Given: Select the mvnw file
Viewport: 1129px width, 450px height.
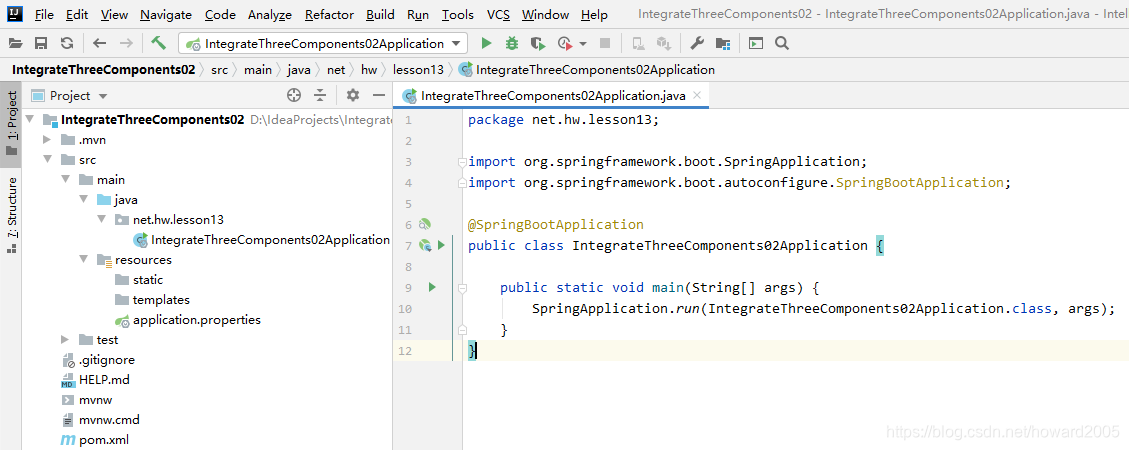Looking at the screenshot, I should point(86,400).
